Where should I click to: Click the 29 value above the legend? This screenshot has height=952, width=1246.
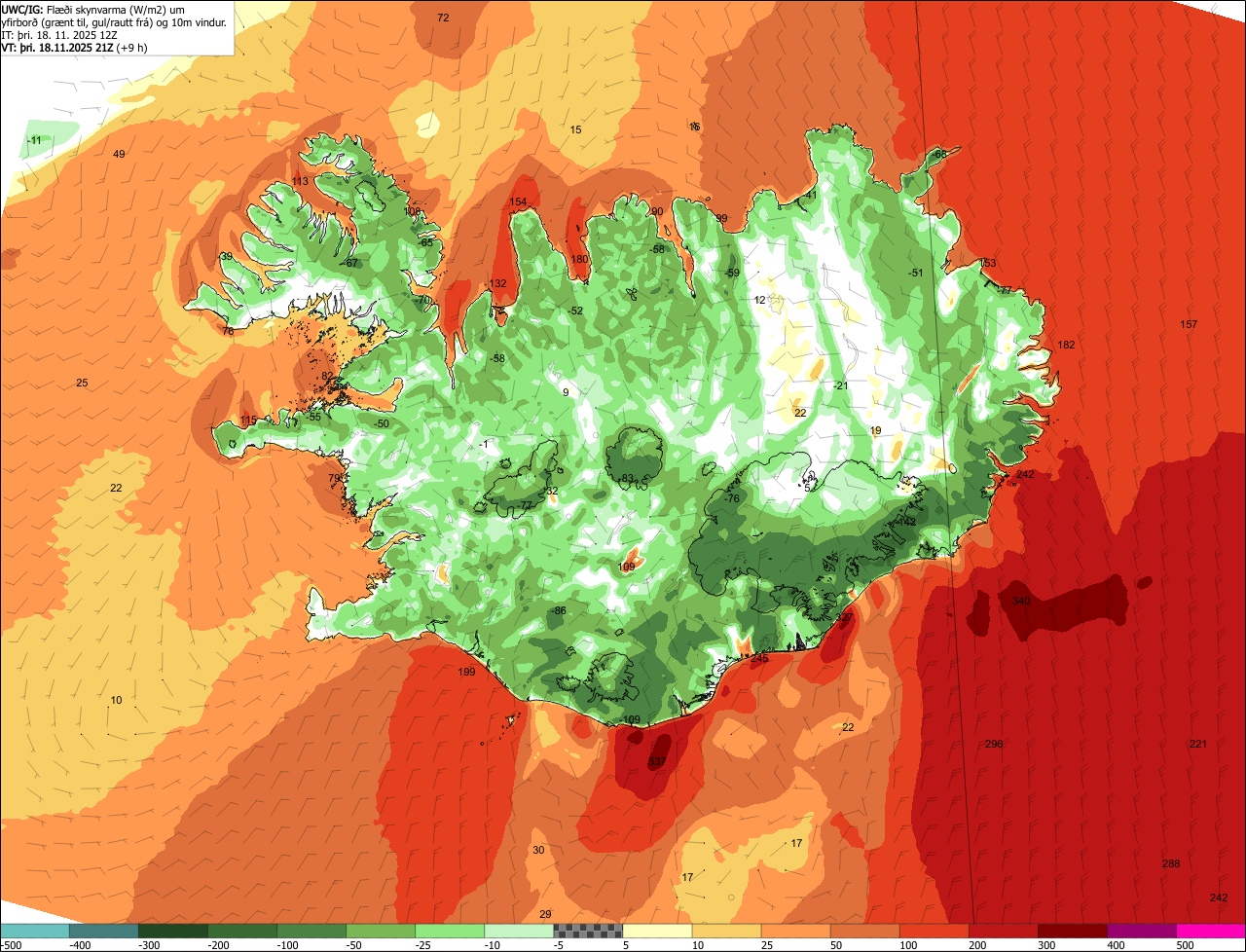tap(545, 915)
